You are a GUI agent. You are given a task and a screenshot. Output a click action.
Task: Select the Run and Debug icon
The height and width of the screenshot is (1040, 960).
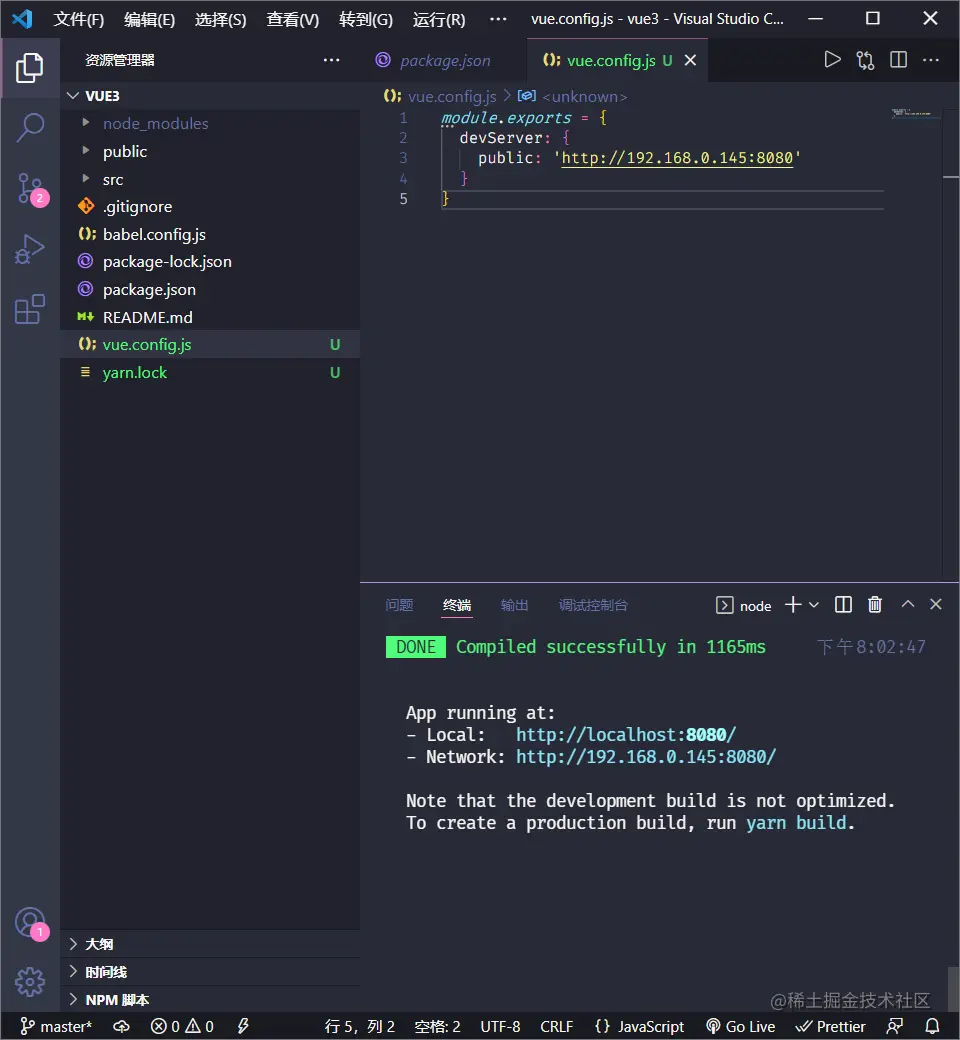pyautogui.click(x=30, y=248)
